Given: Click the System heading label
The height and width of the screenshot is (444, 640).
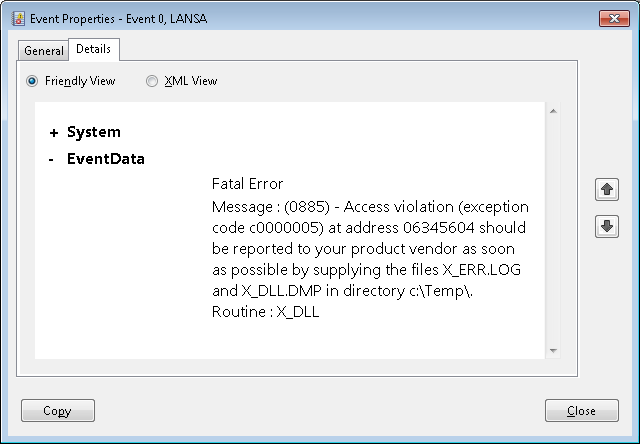Looking at the screenshot, I should pyautogui.click(x=94, y=132).
